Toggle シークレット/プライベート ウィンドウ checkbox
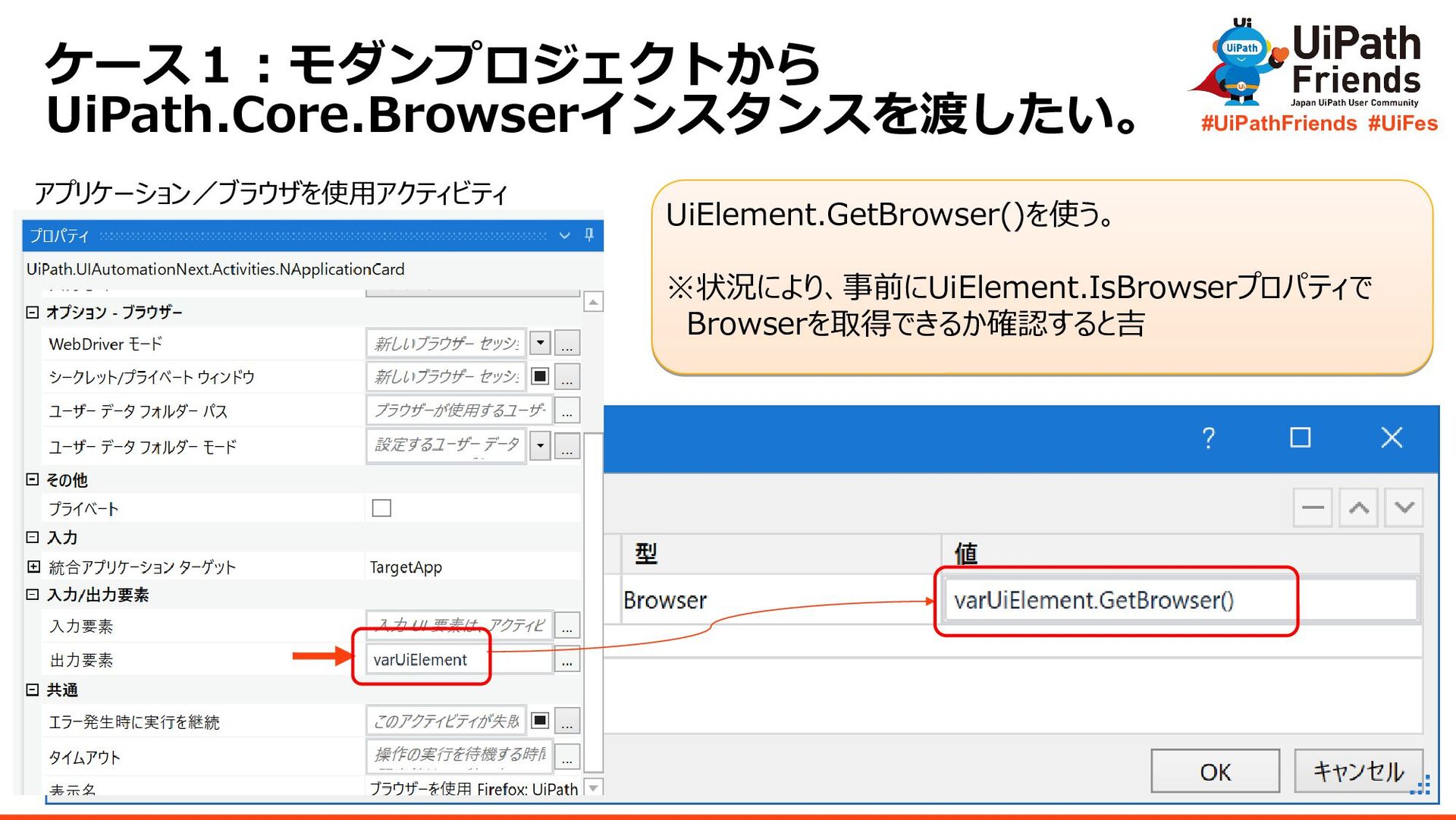1456x820 pixels. pos(540,376)
